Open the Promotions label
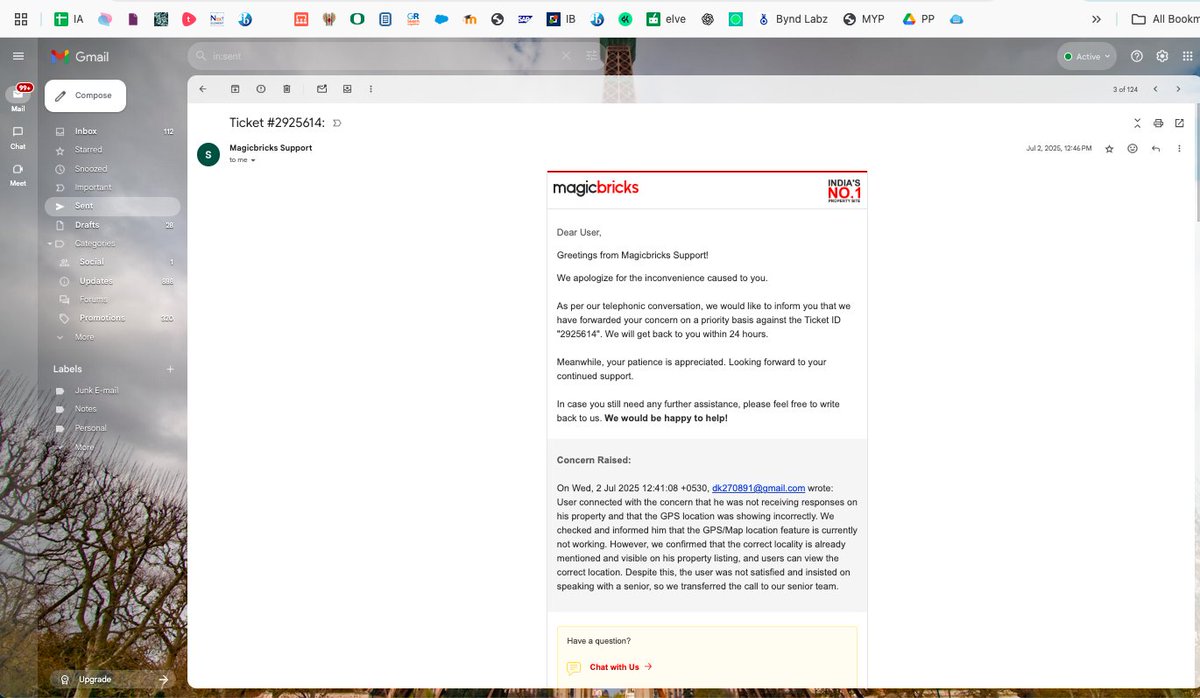Screen dimensions: 1200x698 [x=102, y=318]
